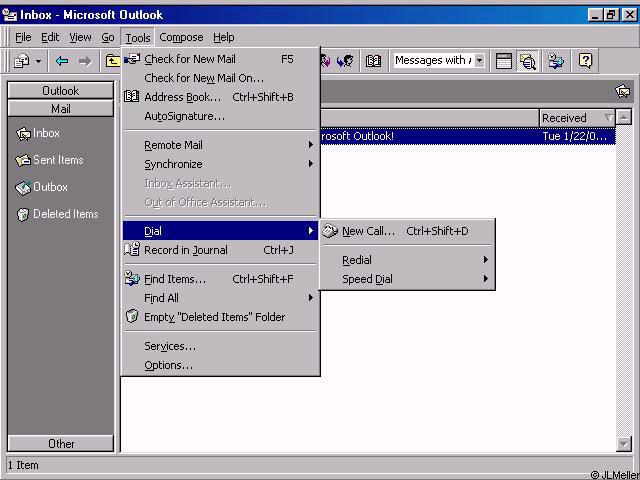Screen dimensions: 640x480
Task: Open the Go menu
Action: point(108,38)
